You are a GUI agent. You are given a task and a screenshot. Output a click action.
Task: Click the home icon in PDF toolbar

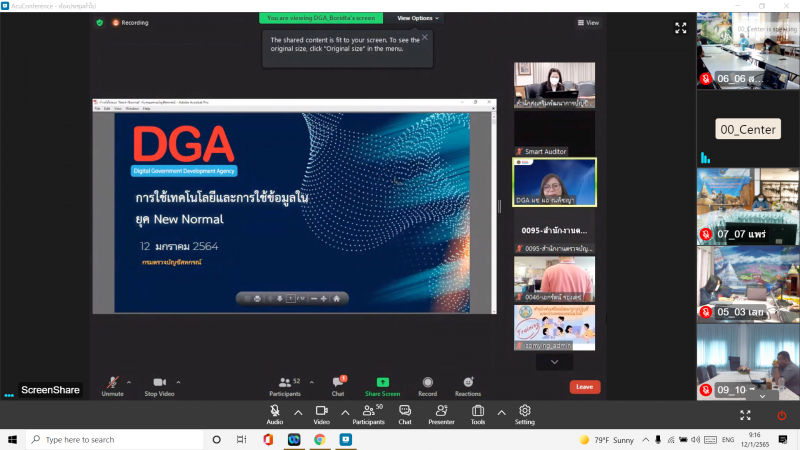[336, 298]
